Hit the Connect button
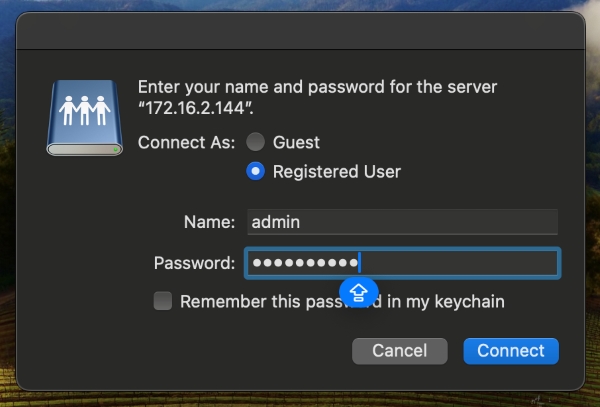The height and width of the screenshot is (407, 600). tap(511, 351)
